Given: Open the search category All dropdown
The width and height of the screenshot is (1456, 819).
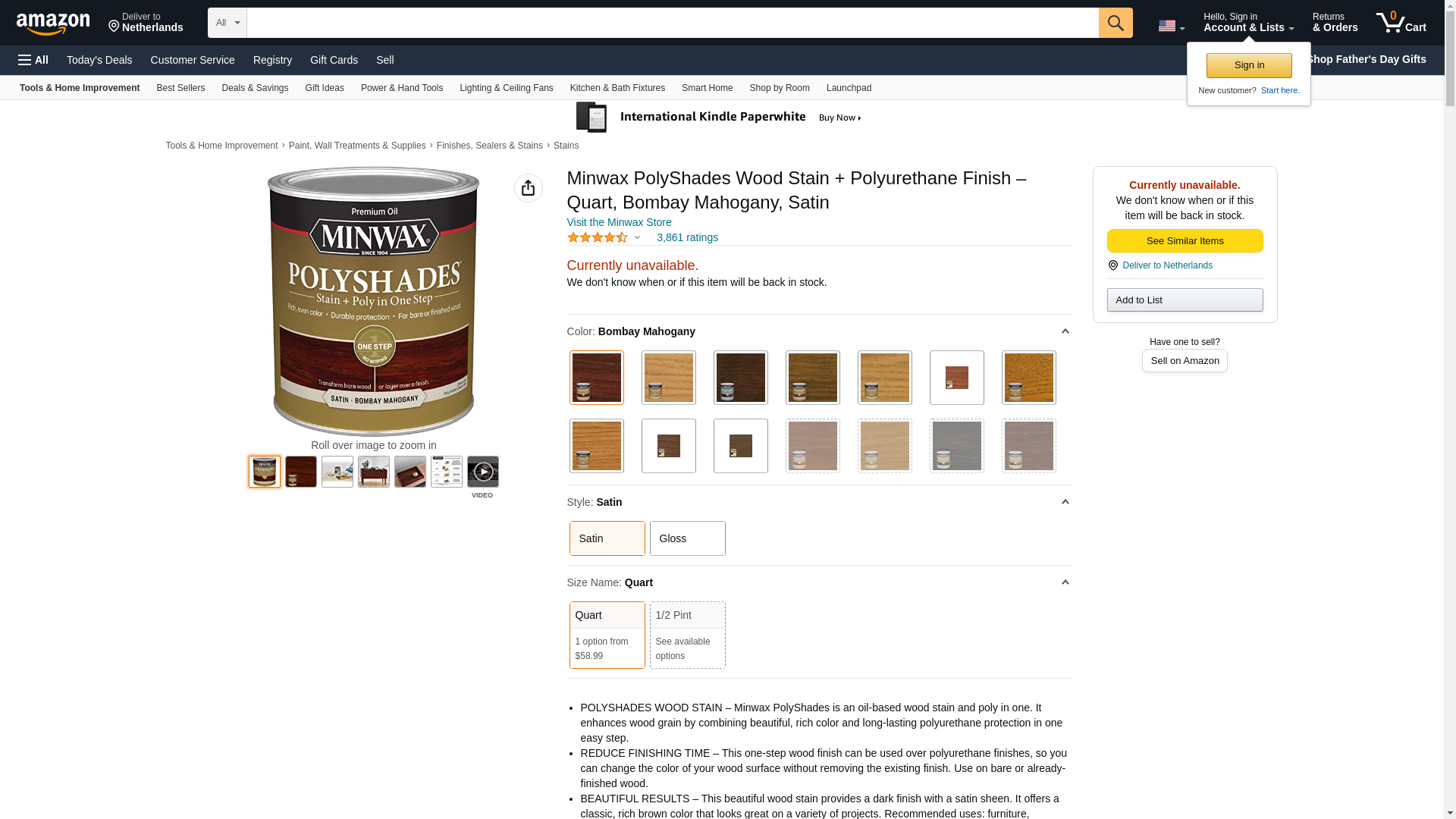Looking at the screenshot, I should point(227,23).
